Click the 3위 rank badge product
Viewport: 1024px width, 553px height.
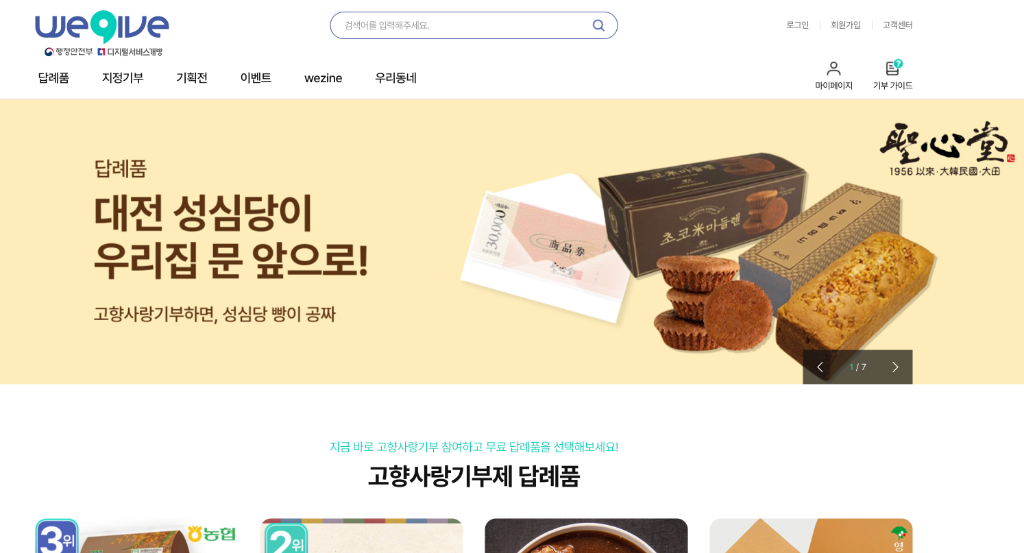(x=136, y=536)
